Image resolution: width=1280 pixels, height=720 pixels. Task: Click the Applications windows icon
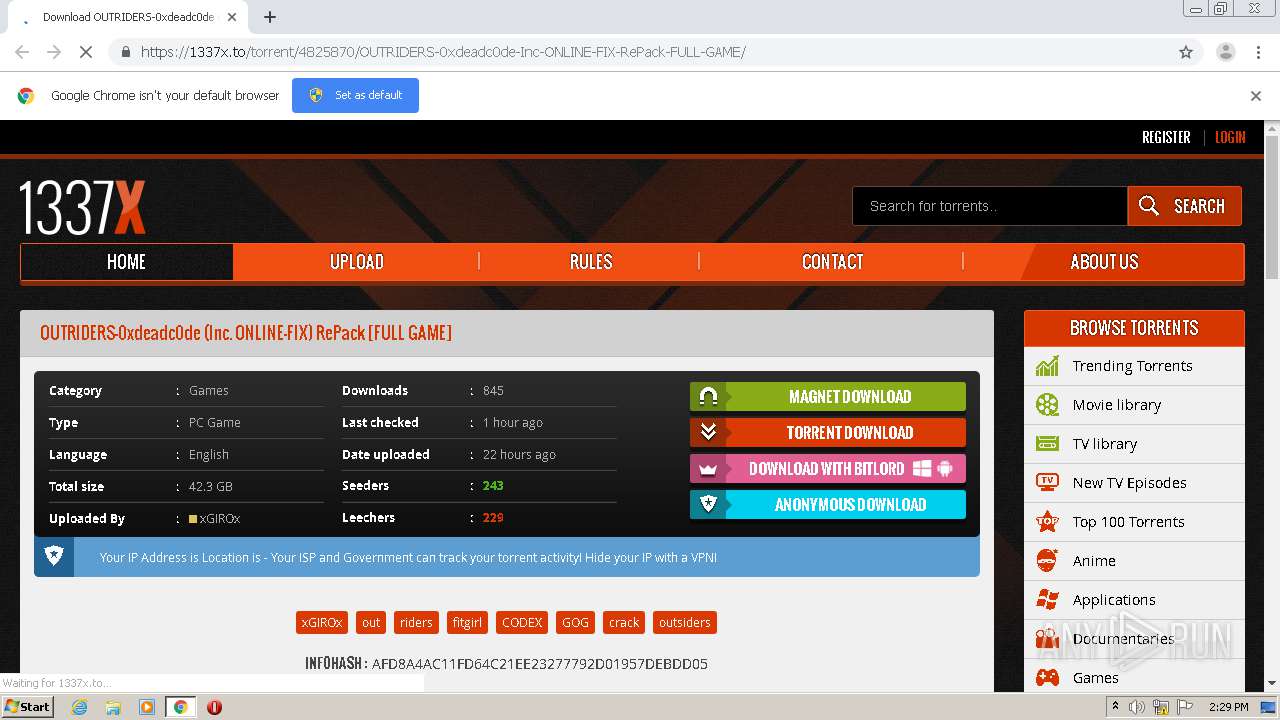[x=1047, y=600]
